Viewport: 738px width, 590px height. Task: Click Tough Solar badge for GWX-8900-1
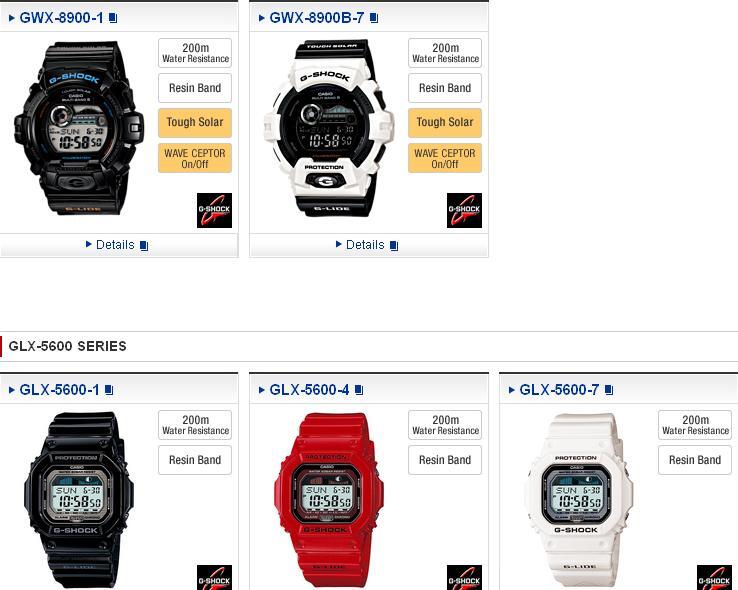195,123
